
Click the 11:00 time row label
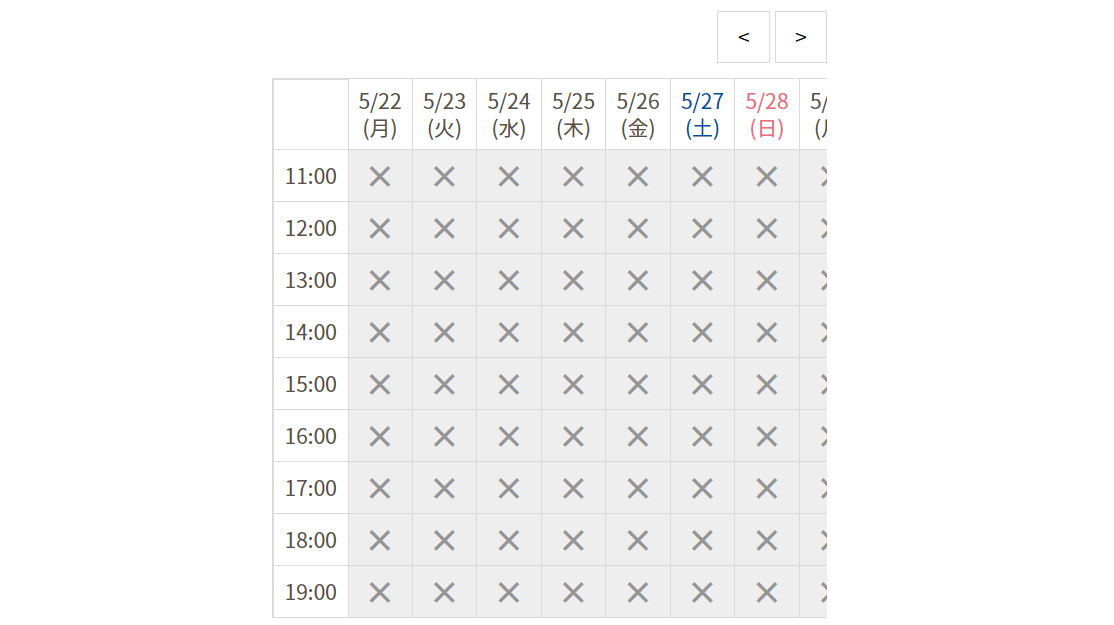[311, 177]
